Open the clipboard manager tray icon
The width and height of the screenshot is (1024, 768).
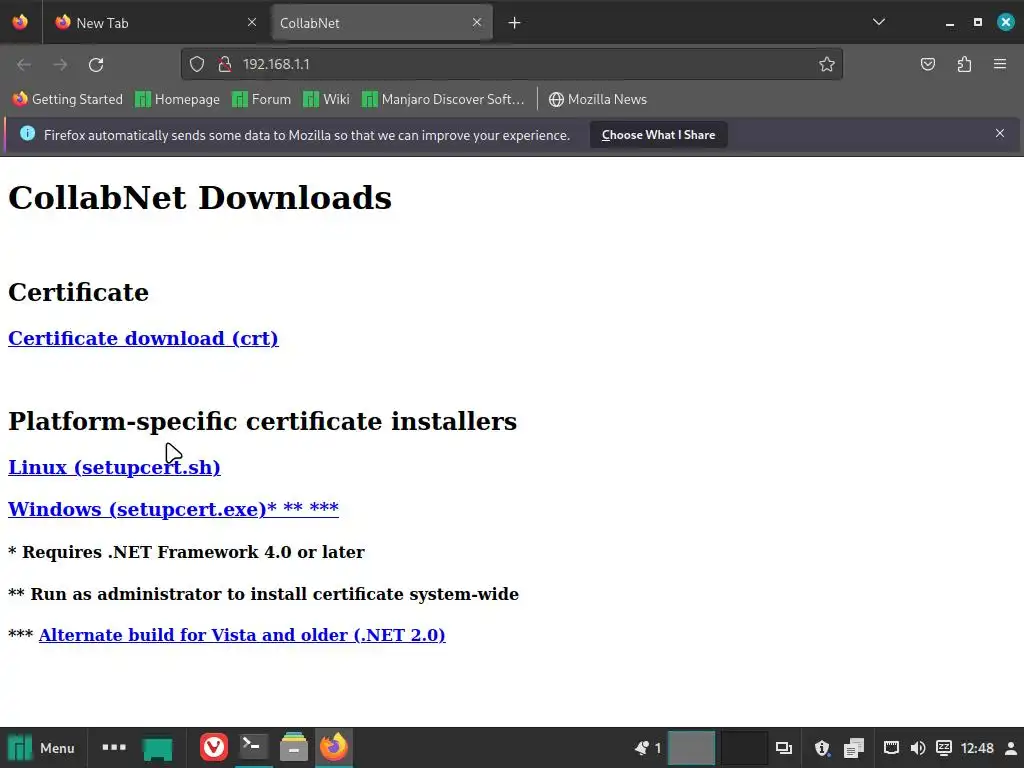854,748
